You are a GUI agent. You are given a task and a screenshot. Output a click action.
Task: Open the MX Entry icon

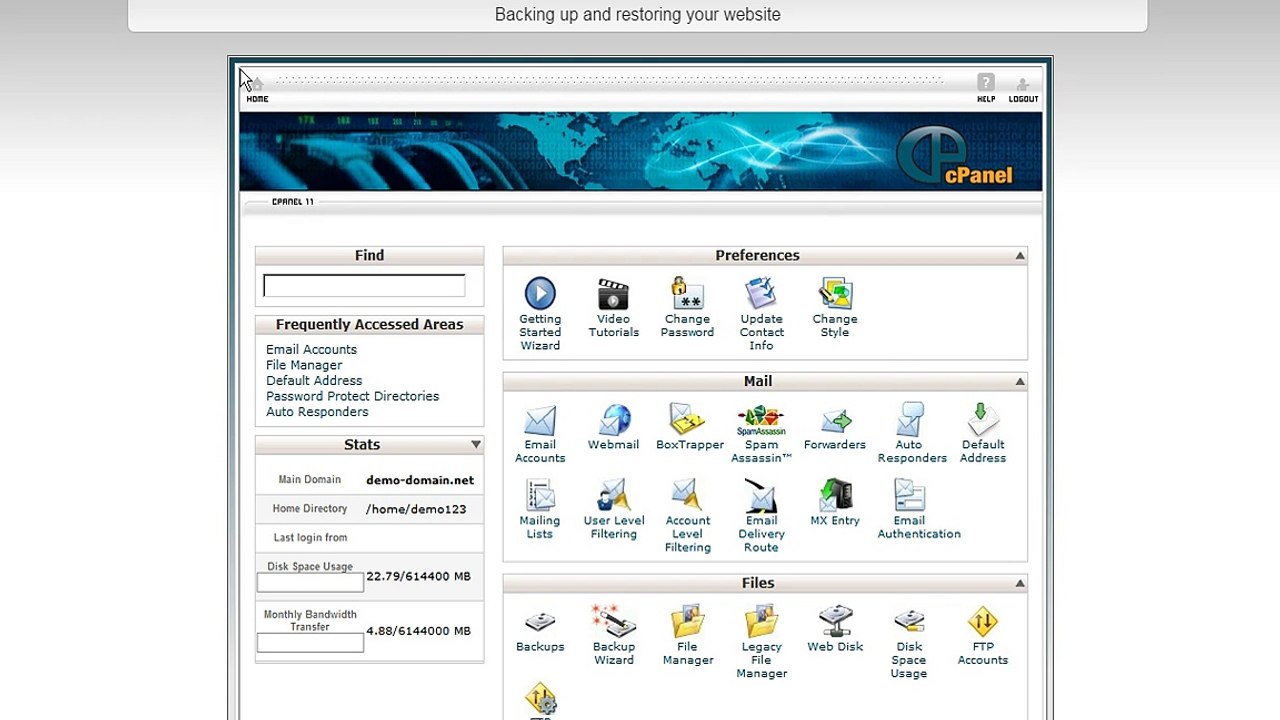point(835,496)
